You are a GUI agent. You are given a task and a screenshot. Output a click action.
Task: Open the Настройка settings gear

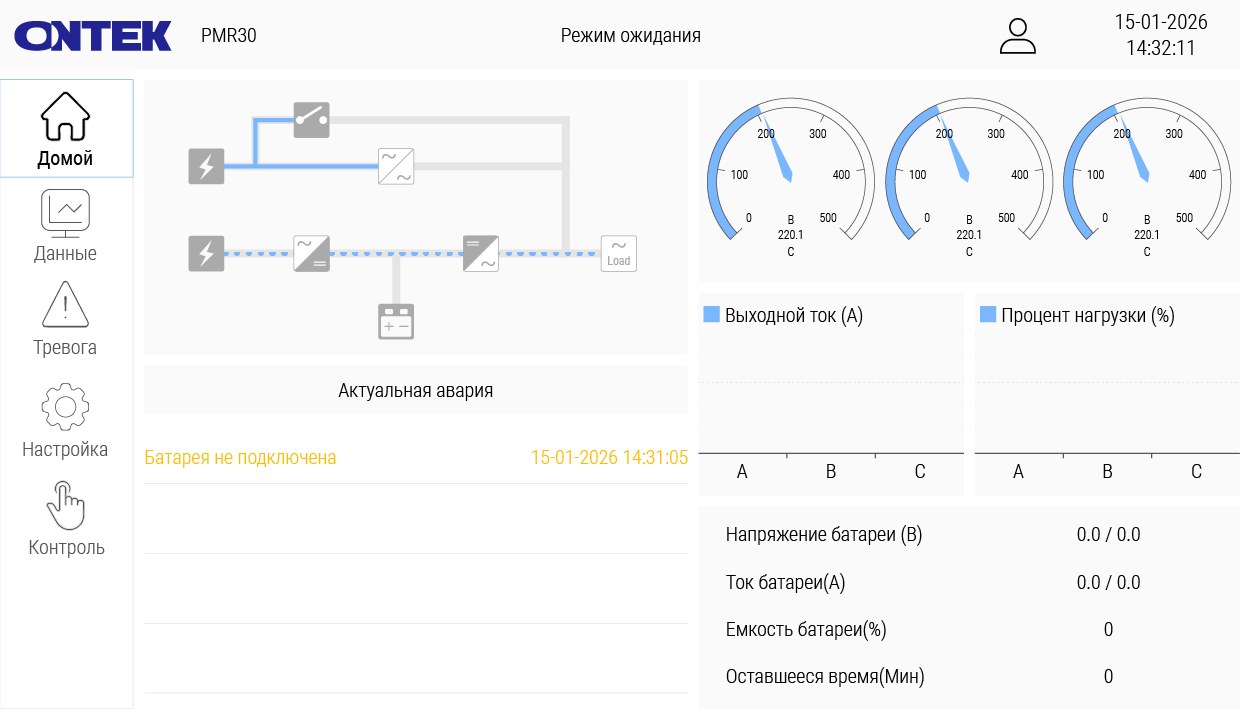click(x=66, y=421)
